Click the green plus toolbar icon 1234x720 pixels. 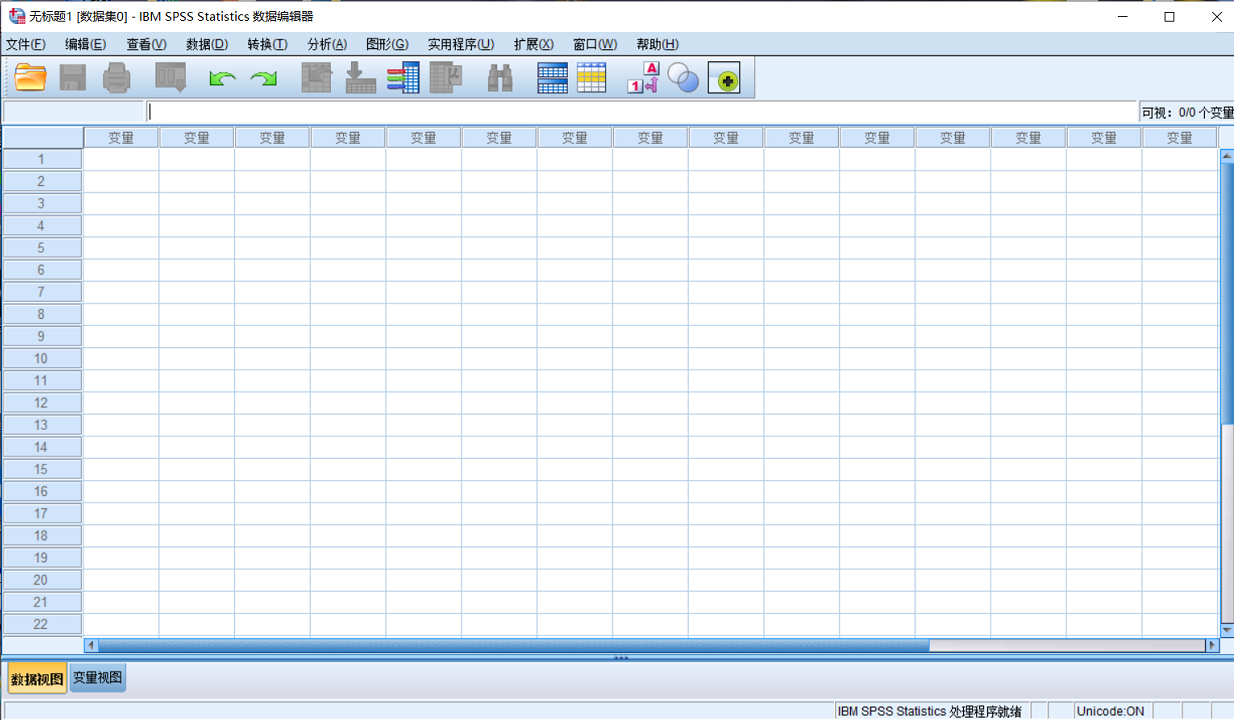(724, 78)
